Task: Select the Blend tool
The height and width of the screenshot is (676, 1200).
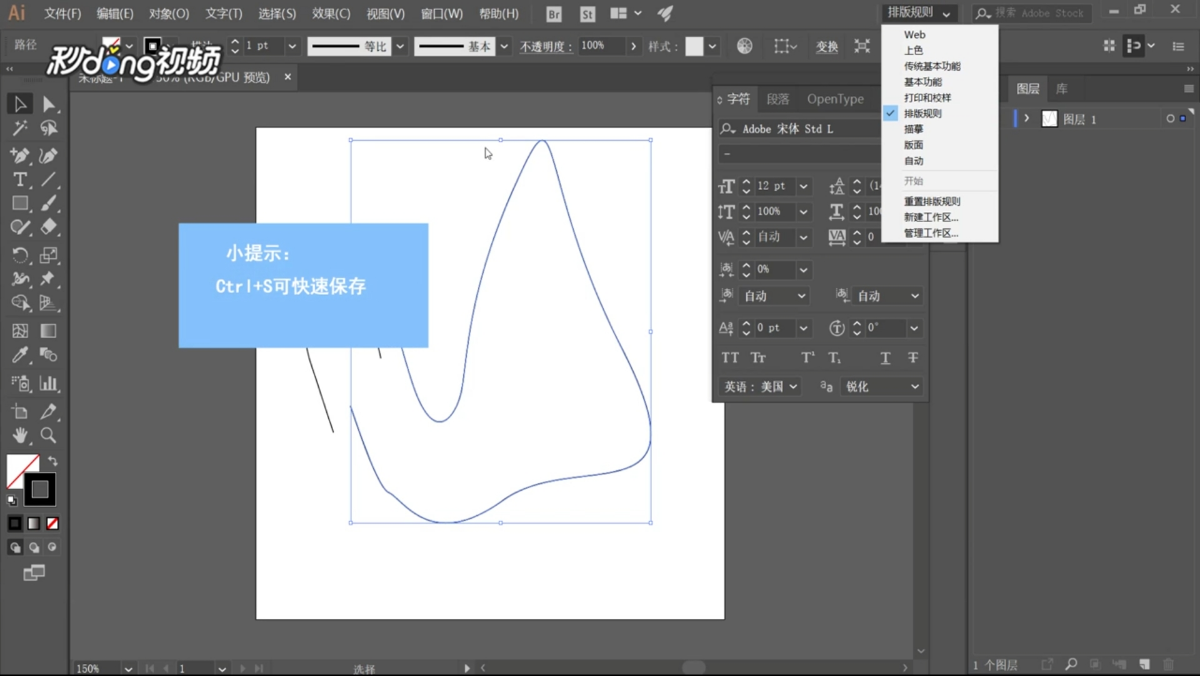Action: click(49, 355)
